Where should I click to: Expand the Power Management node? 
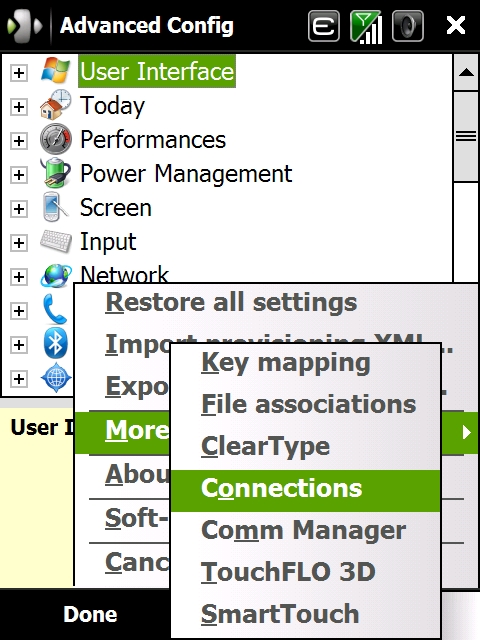point(18,175)
